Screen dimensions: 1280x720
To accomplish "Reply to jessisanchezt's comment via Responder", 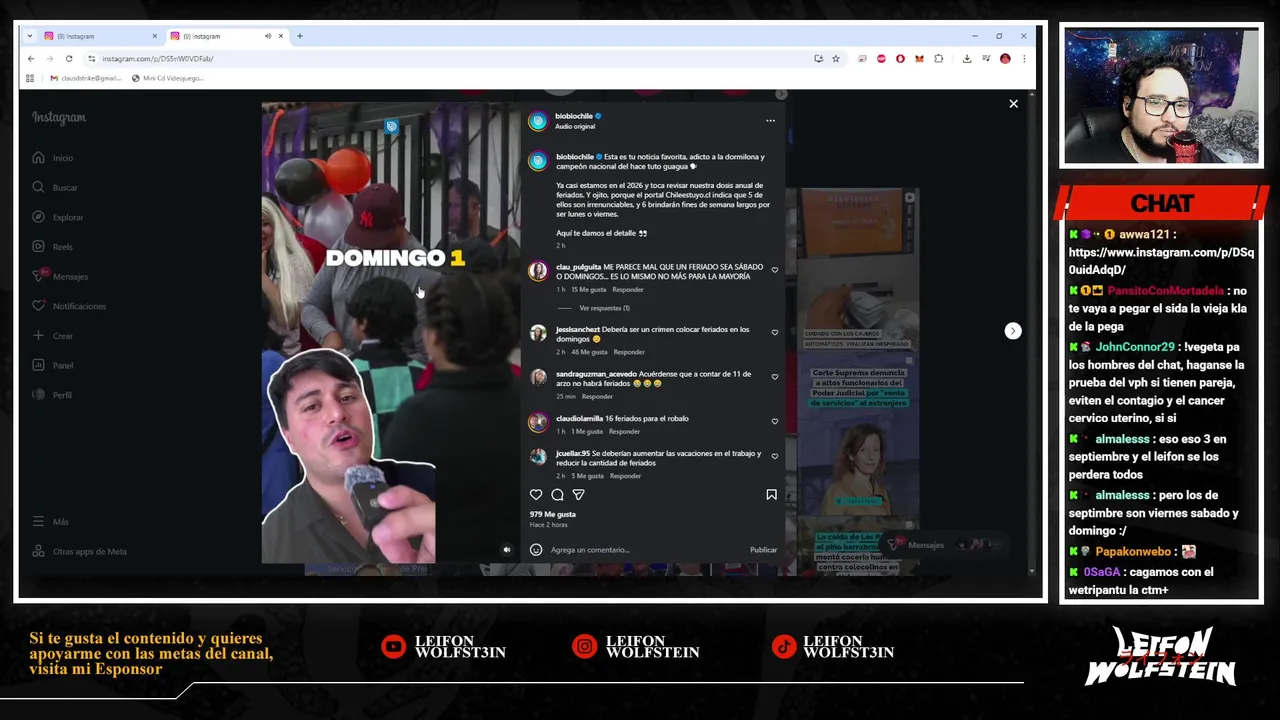I will coord(629,352).
